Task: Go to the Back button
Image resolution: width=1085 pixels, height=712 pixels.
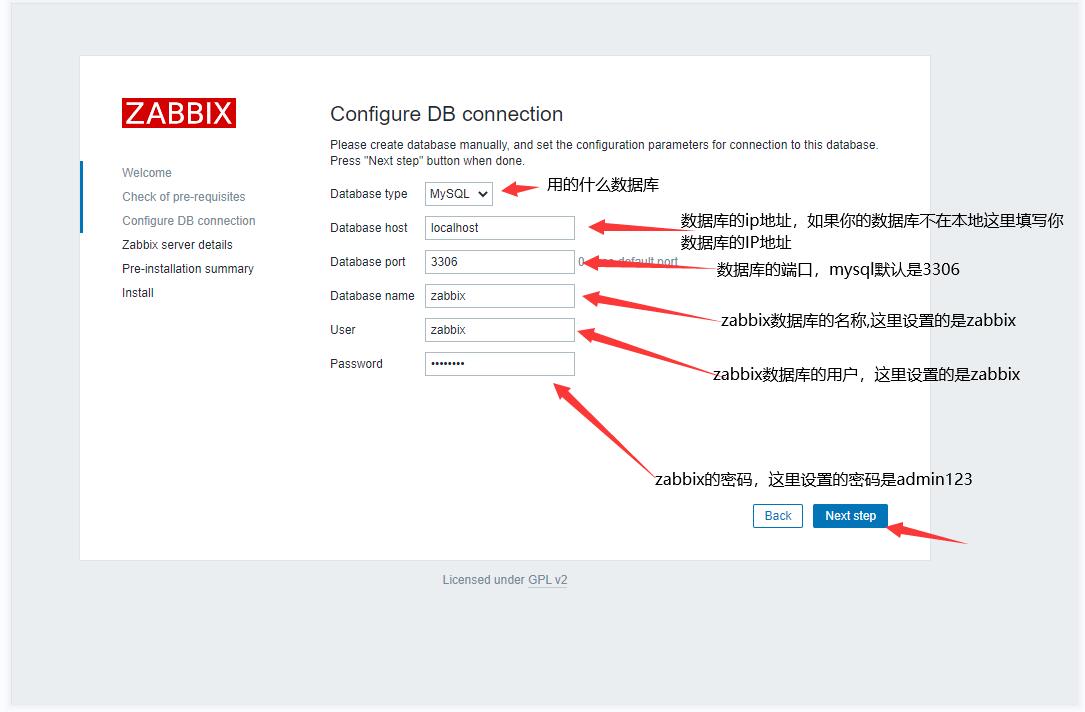Action: pos(778,515)
